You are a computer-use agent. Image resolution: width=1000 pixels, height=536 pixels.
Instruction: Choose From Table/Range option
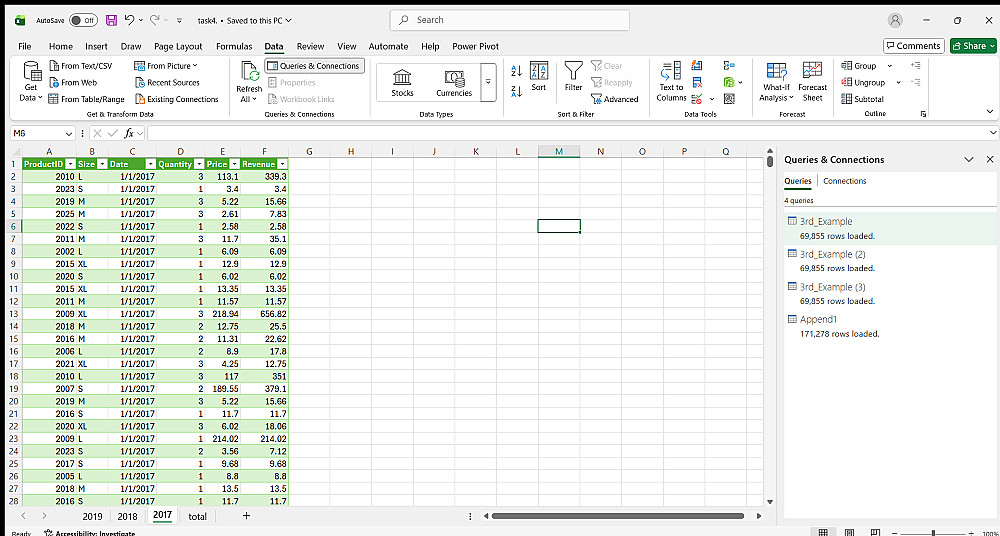point(87,99)
